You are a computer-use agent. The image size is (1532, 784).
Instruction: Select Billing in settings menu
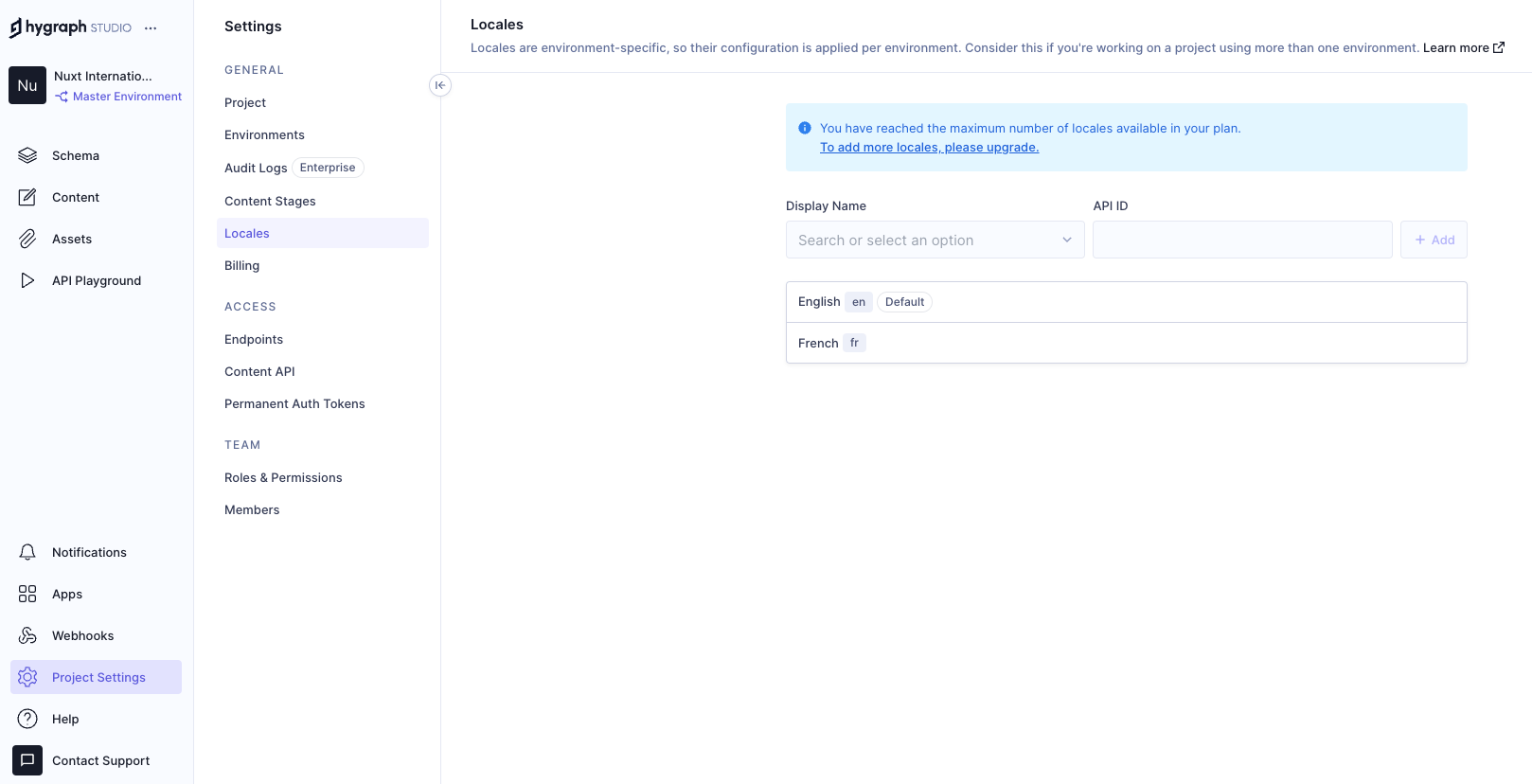click(x=242, y=266)
